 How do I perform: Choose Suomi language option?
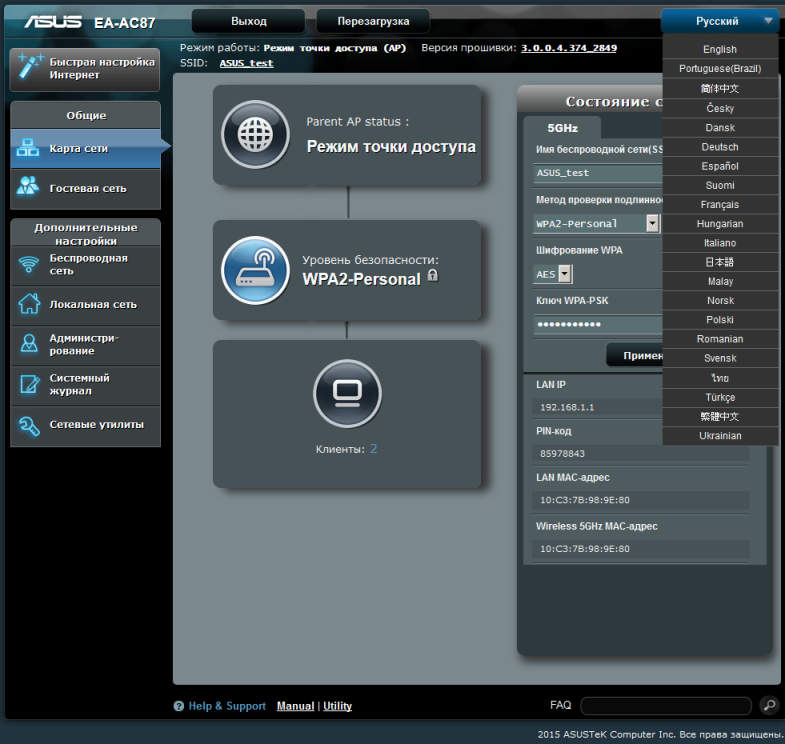click(720, 185)
